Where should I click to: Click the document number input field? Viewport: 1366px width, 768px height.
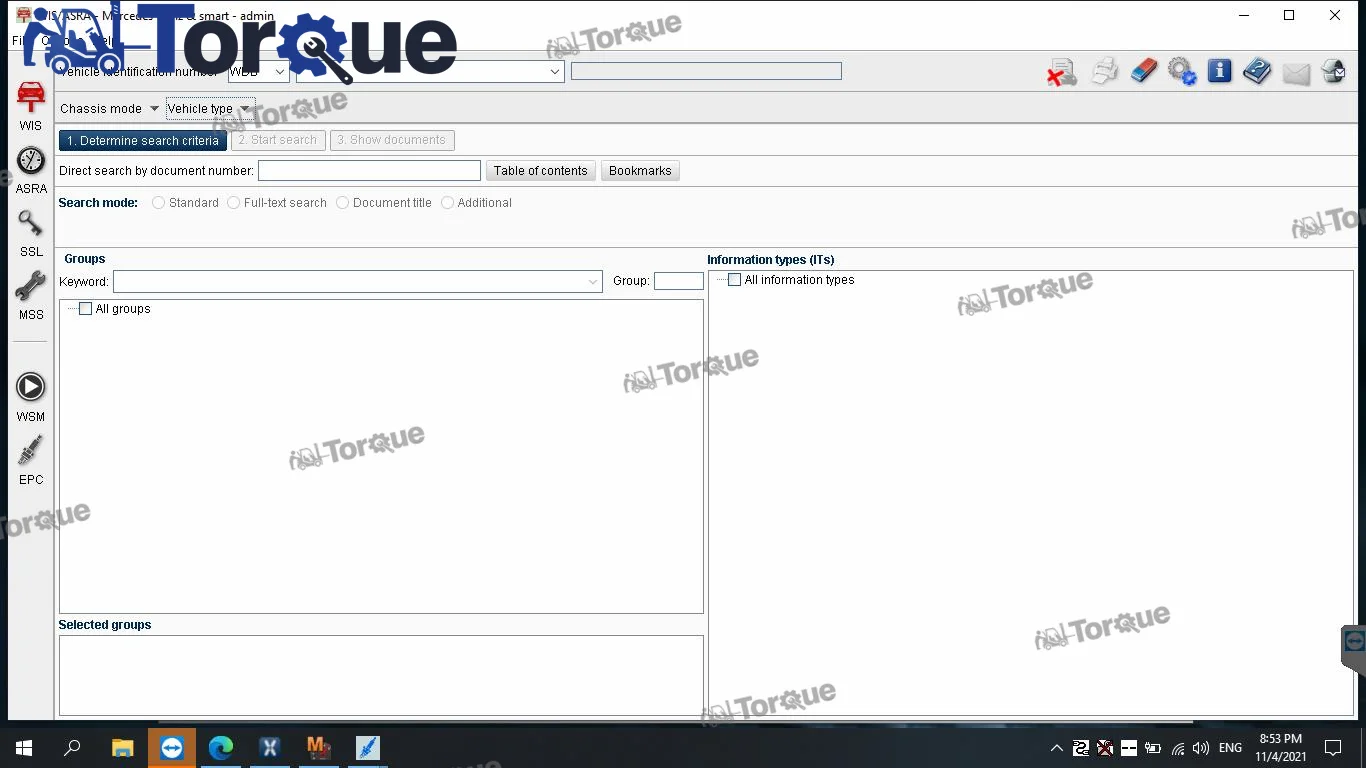pos(369,171)
